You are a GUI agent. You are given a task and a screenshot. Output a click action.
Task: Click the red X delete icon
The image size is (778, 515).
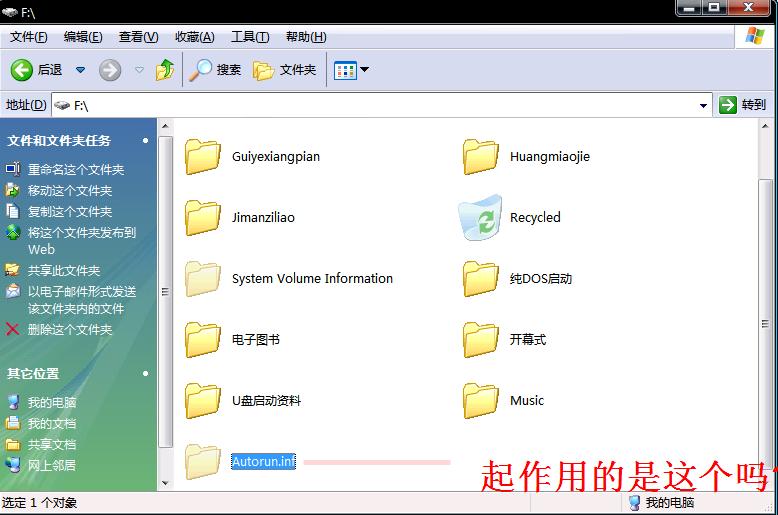(x=12, y=329)
